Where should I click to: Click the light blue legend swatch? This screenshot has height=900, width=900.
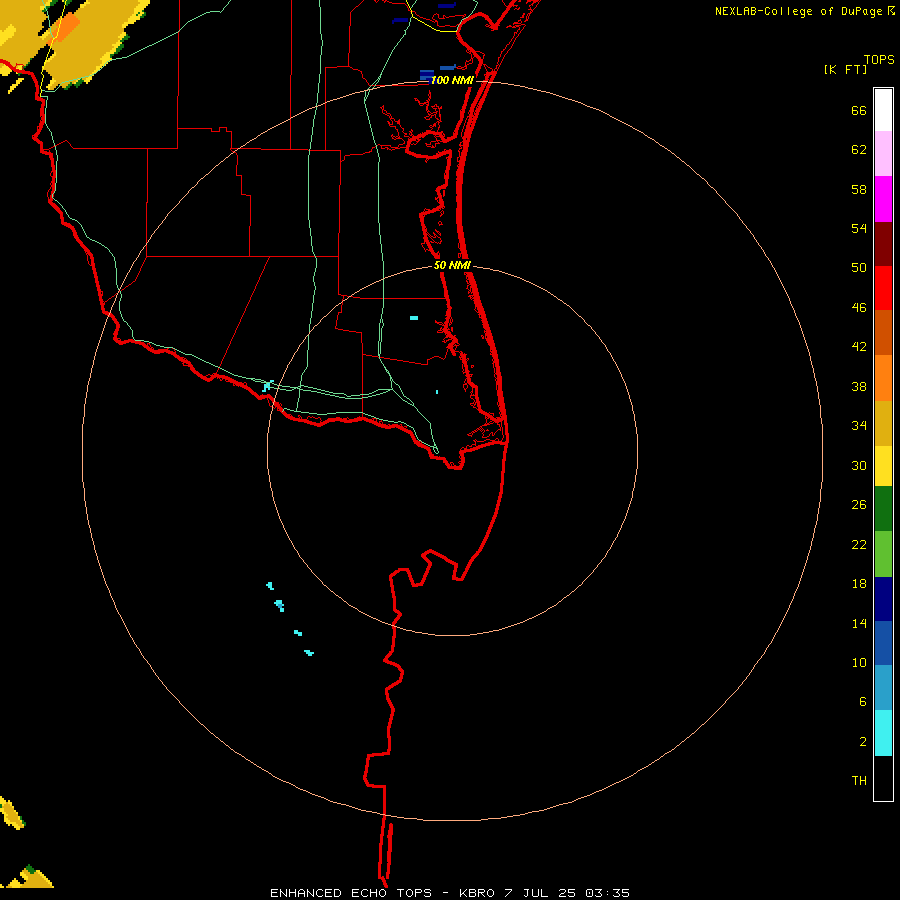883,688
